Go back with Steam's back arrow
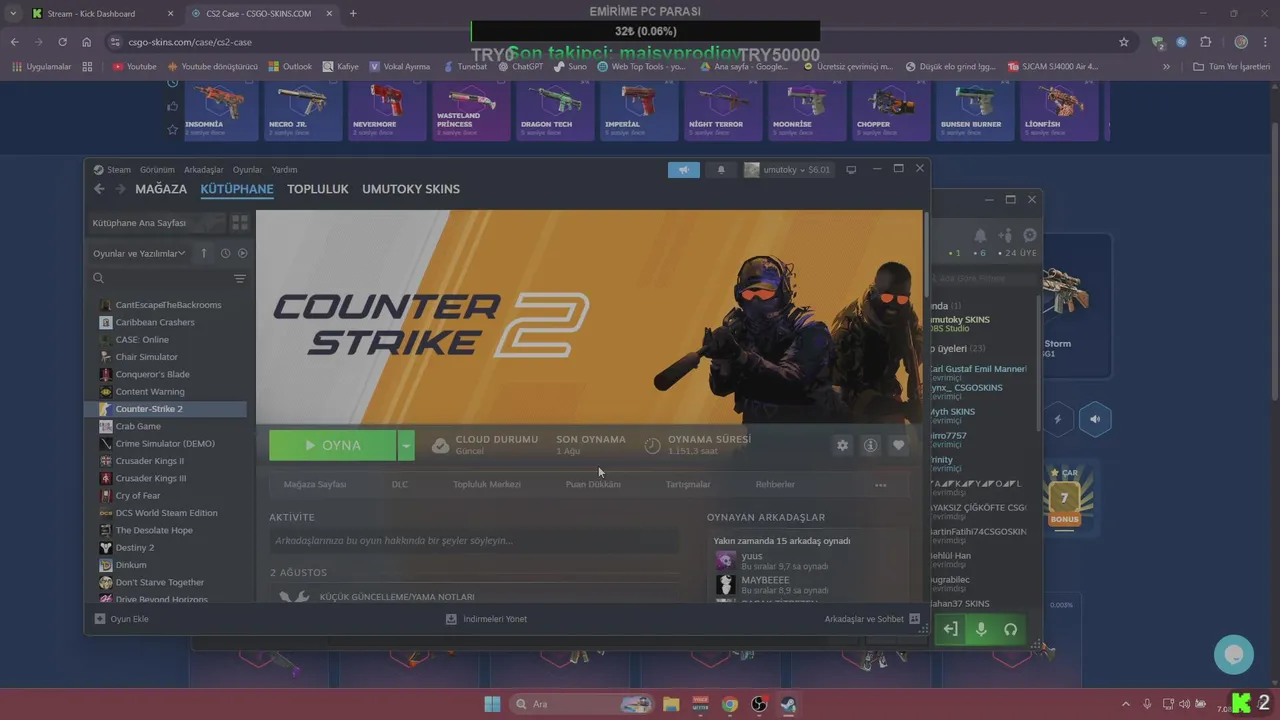The height and width of the screenshot is (720, 1280). [x=99, y=189]
